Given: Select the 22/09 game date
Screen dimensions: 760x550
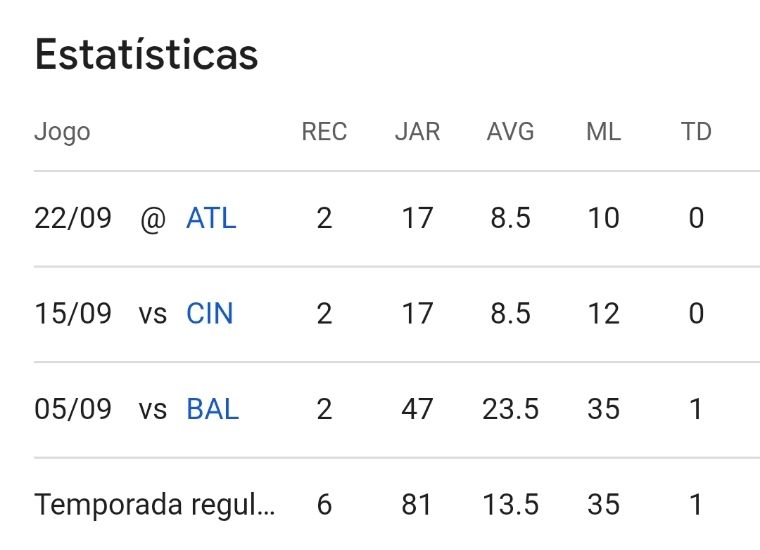Looking at the screenshot, I should tap(73, 218).
